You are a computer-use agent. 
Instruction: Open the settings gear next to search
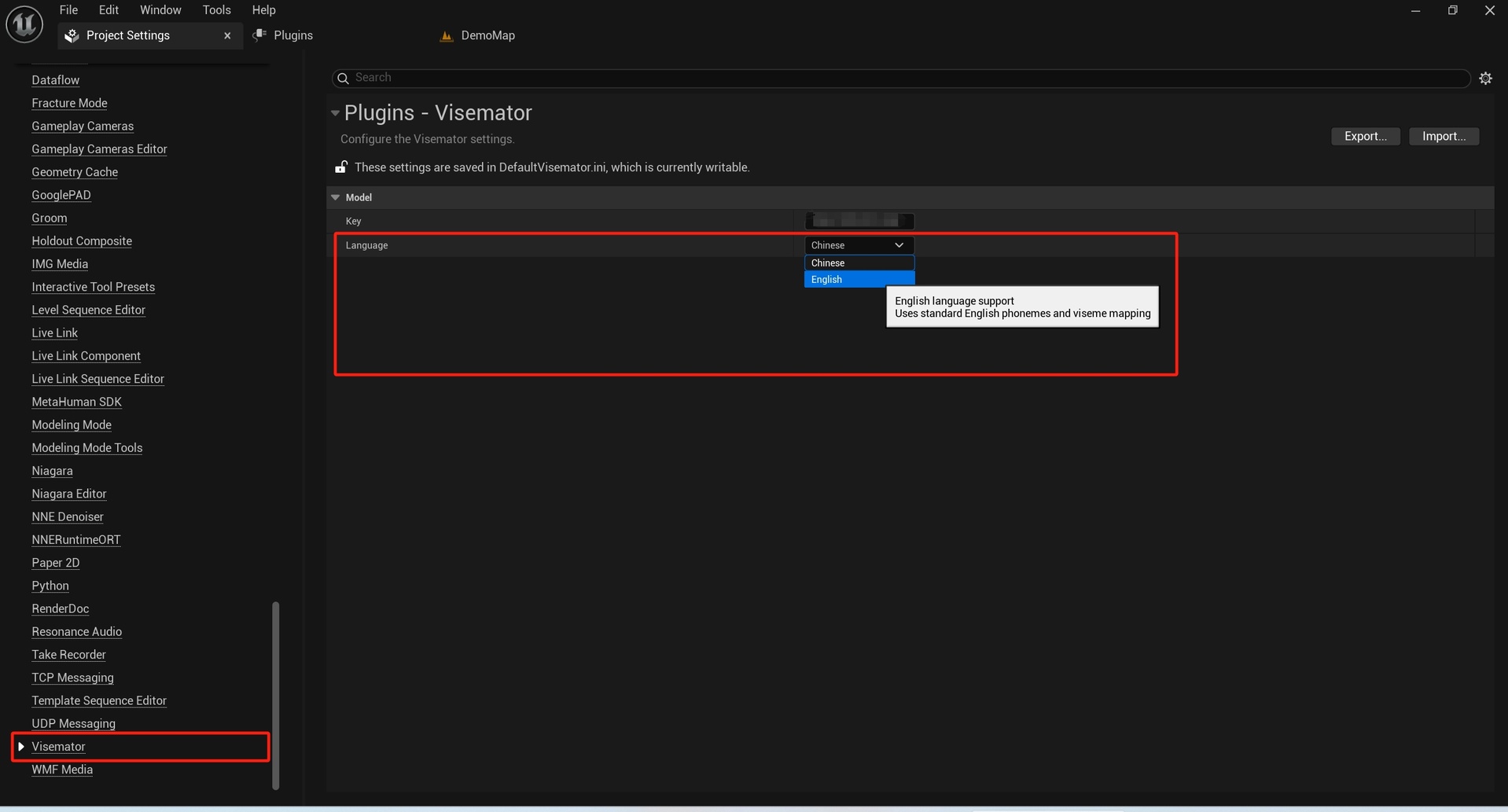click(1485, 78)
